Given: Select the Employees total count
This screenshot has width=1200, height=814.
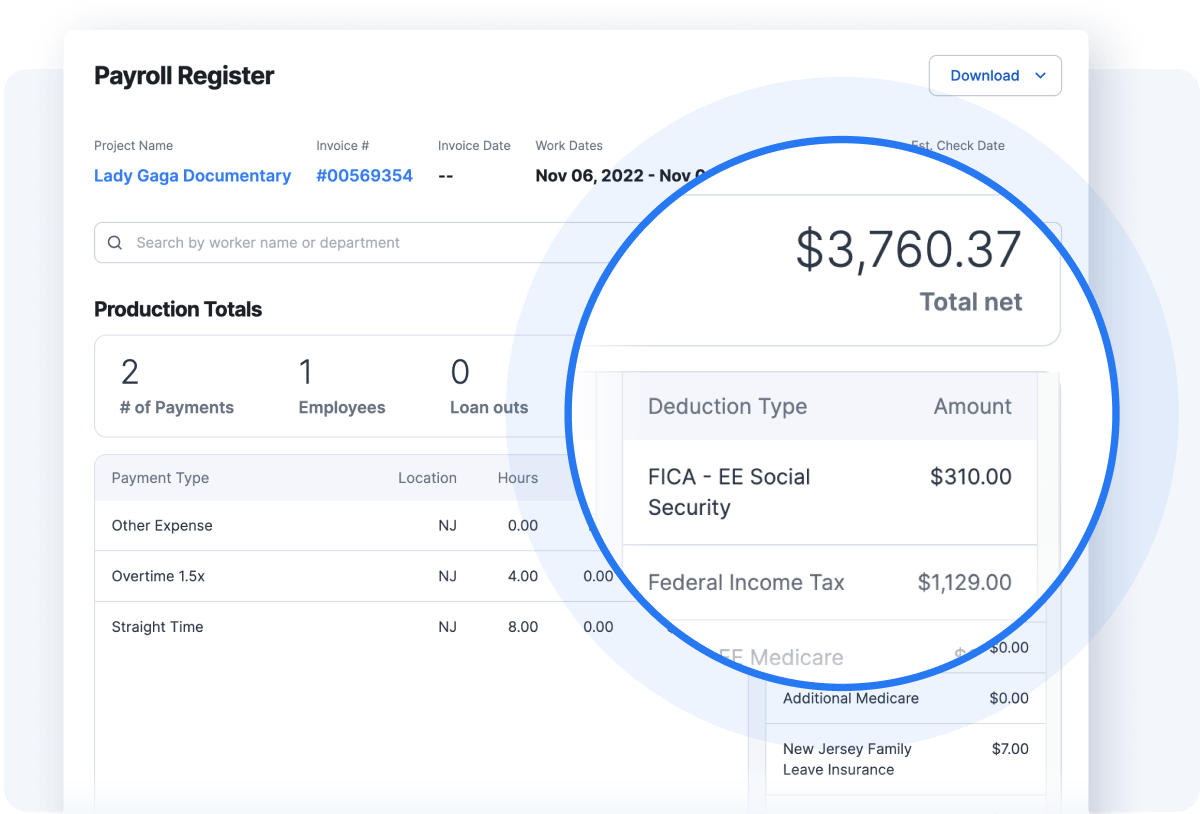Looking at the screenshot, I should point(340,385).
